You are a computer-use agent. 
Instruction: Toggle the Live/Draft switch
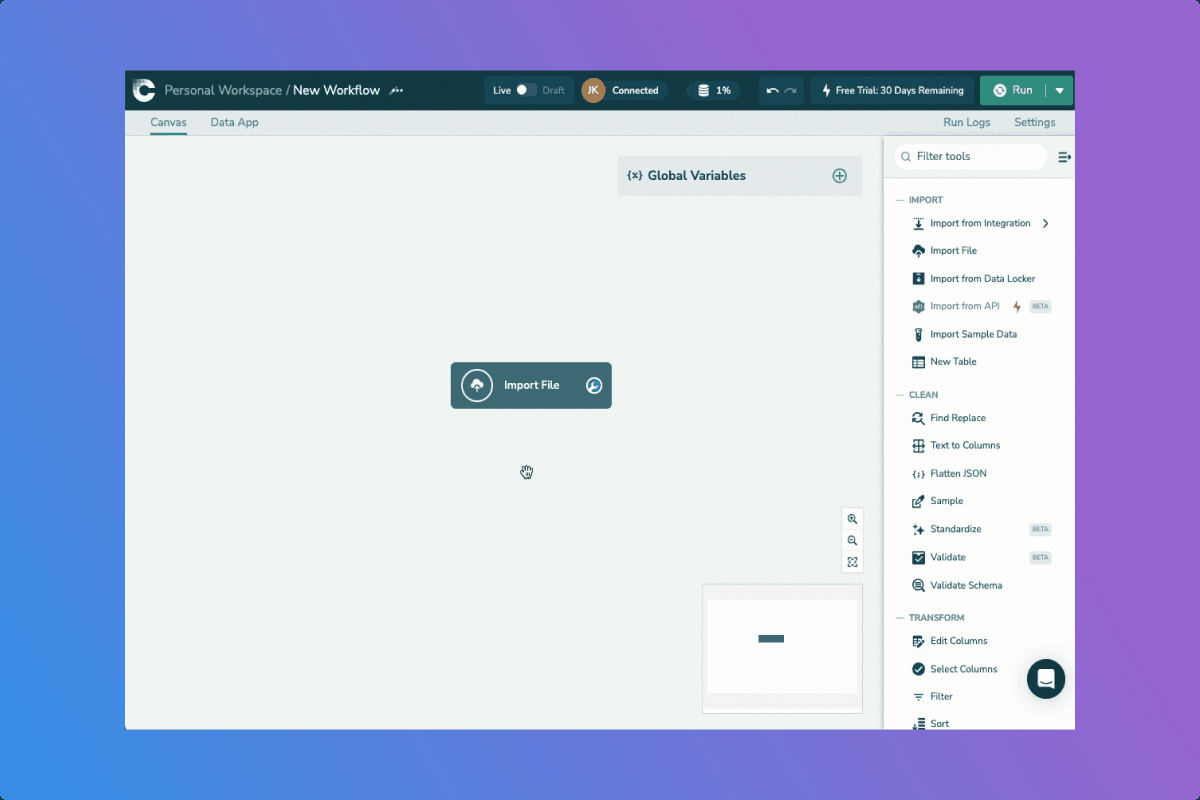click(x=526, y=90)
